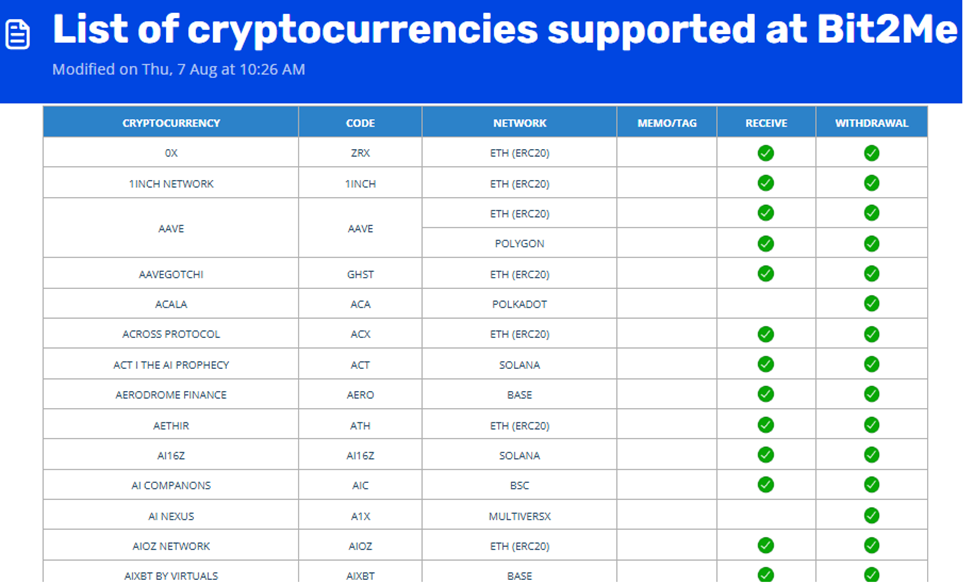974x583 pixels.
Task: Click the Aavegotchi Receive checkmark
Action: (766, 273)
